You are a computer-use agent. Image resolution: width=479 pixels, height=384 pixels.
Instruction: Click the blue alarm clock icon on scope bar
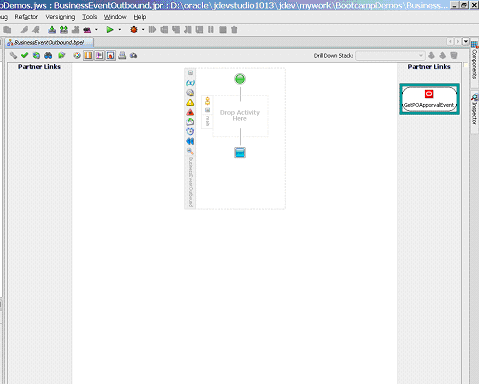tap(190, 131)
